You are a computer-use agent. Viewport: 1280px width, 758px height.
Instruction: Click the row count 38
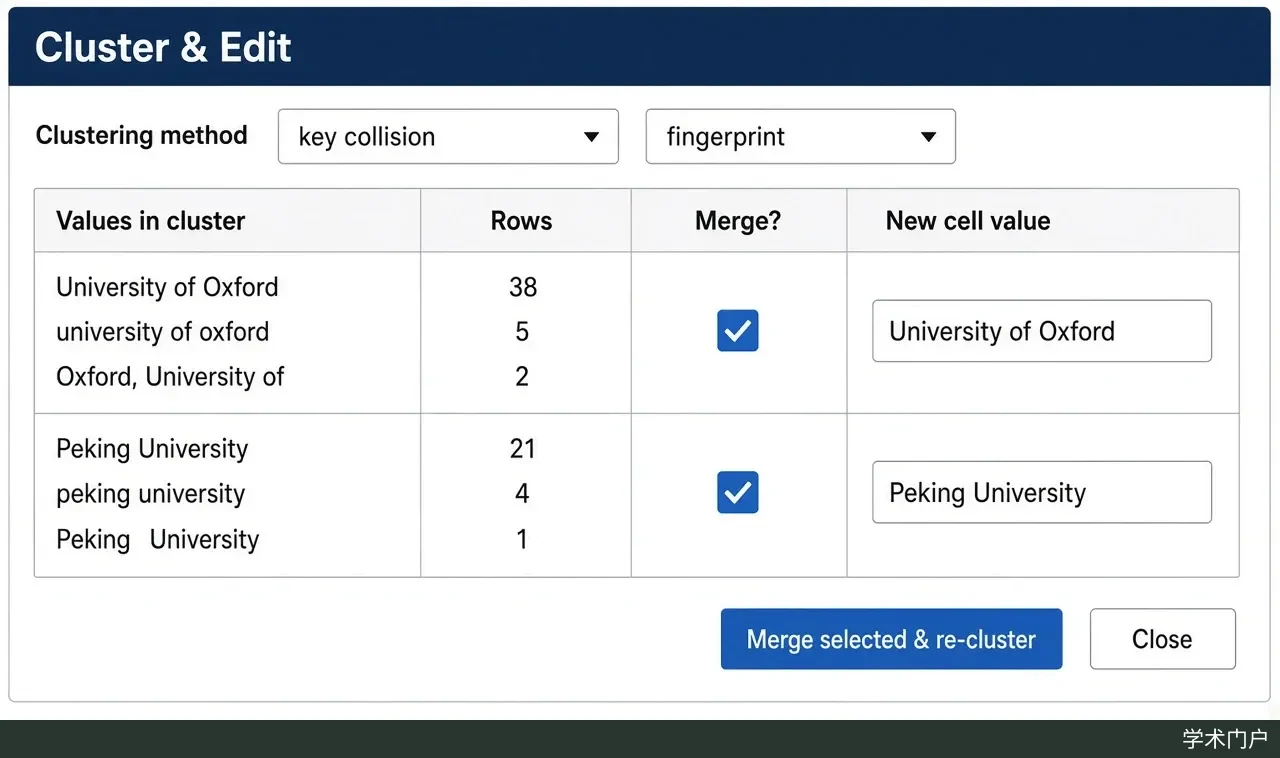tap(523, 287)
